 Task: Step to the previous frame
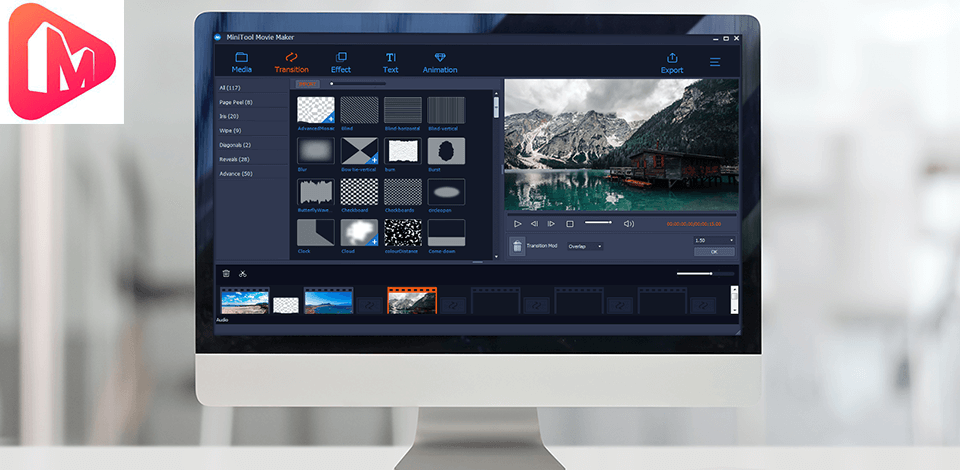point(534,224)
